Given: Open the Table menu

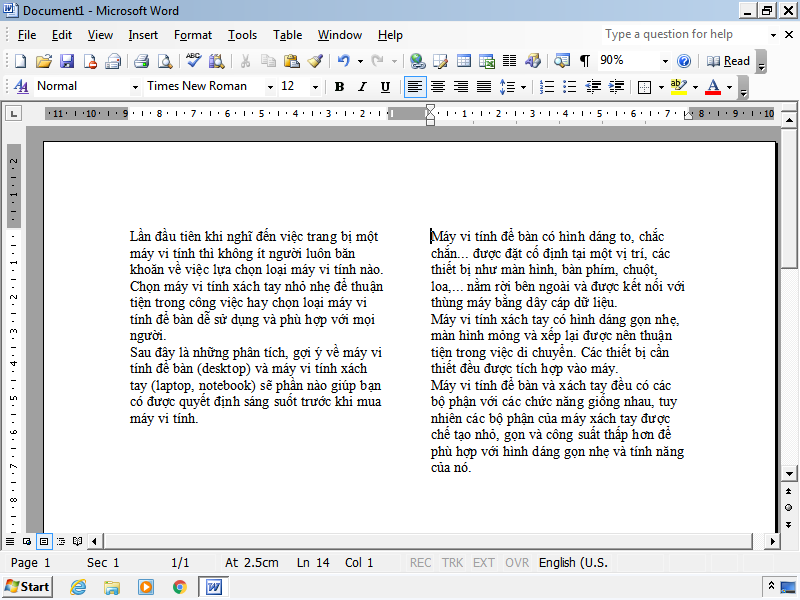Looking at the screenshot, I should 287,35.
